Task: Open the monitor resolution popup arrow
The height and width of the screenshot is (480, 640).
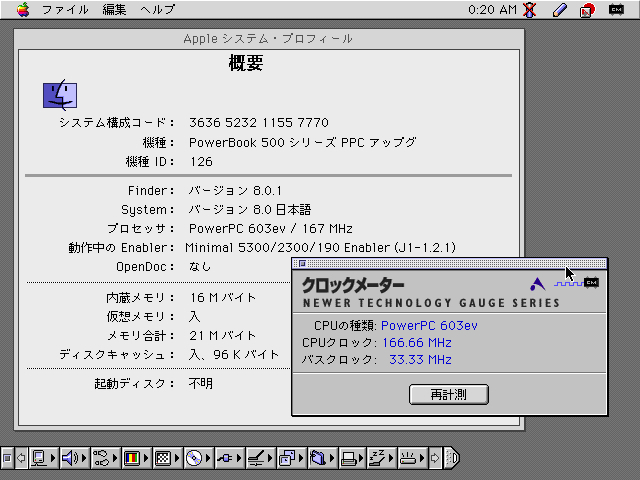Action: click(x=177, y=458)
